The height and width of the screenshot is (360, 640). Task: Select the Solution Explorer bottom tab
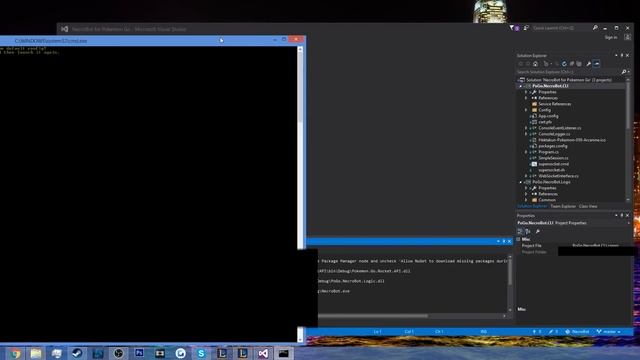coord(532,207)
